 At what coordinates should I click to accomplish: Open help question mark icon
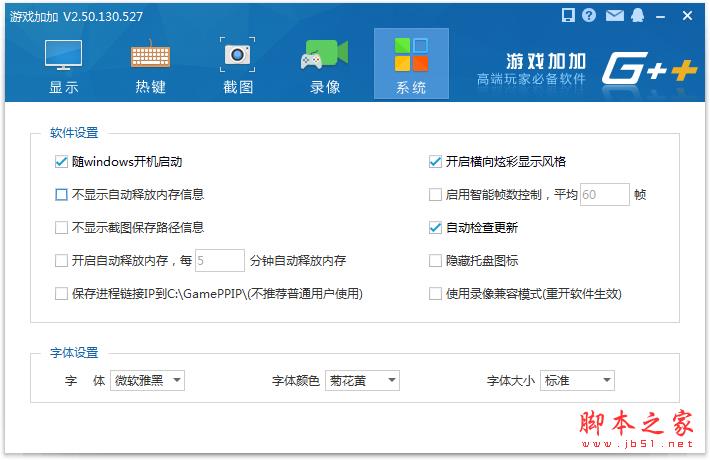(589, 15)
